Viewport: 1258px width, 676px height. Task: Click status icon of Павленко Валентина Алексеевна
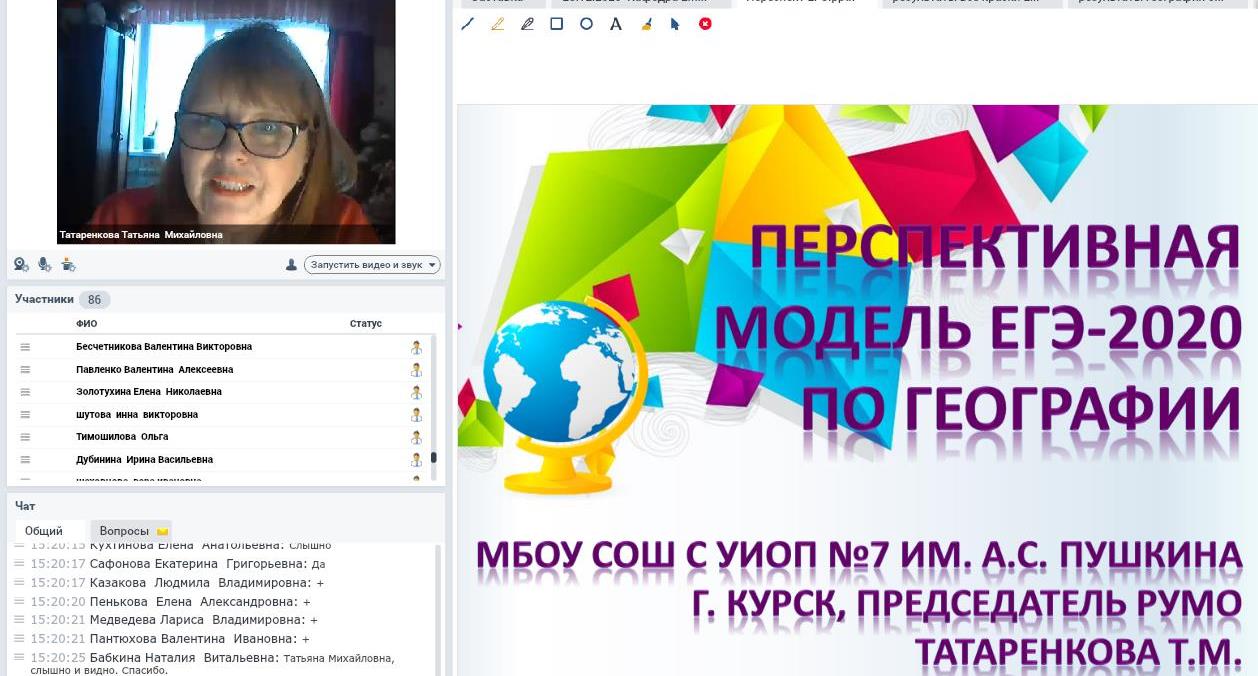pos(416,370)
